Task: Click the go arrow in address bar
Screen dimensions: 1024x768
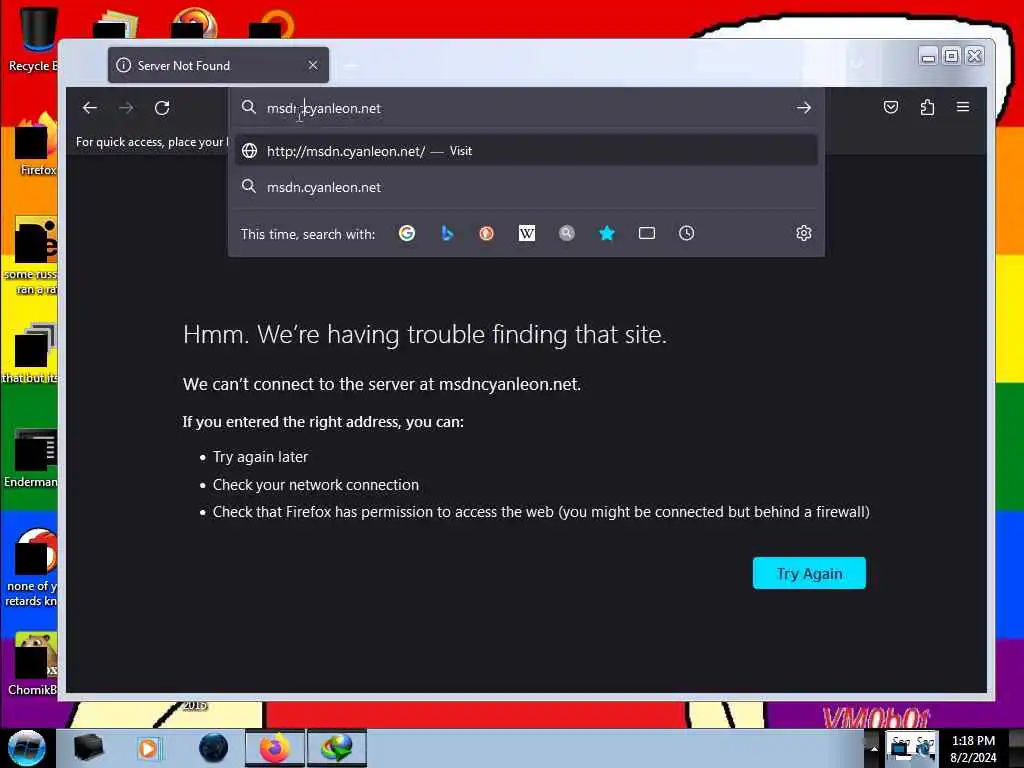Action: point(804,108)
